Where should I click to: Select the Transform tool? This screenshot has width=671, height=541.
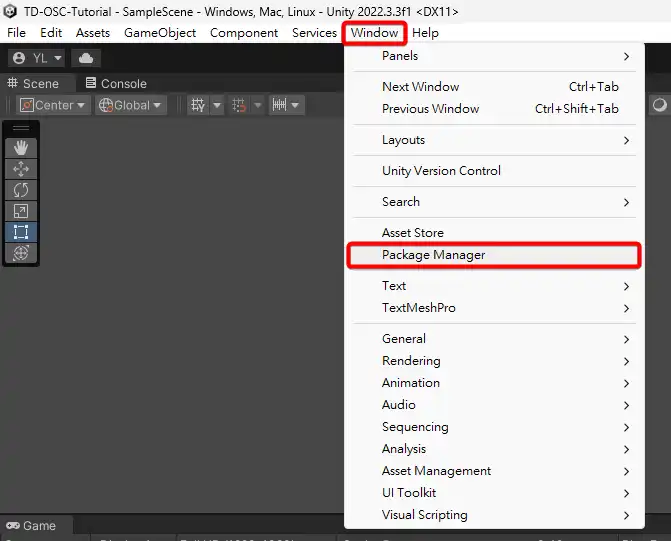tap(21, 253)
